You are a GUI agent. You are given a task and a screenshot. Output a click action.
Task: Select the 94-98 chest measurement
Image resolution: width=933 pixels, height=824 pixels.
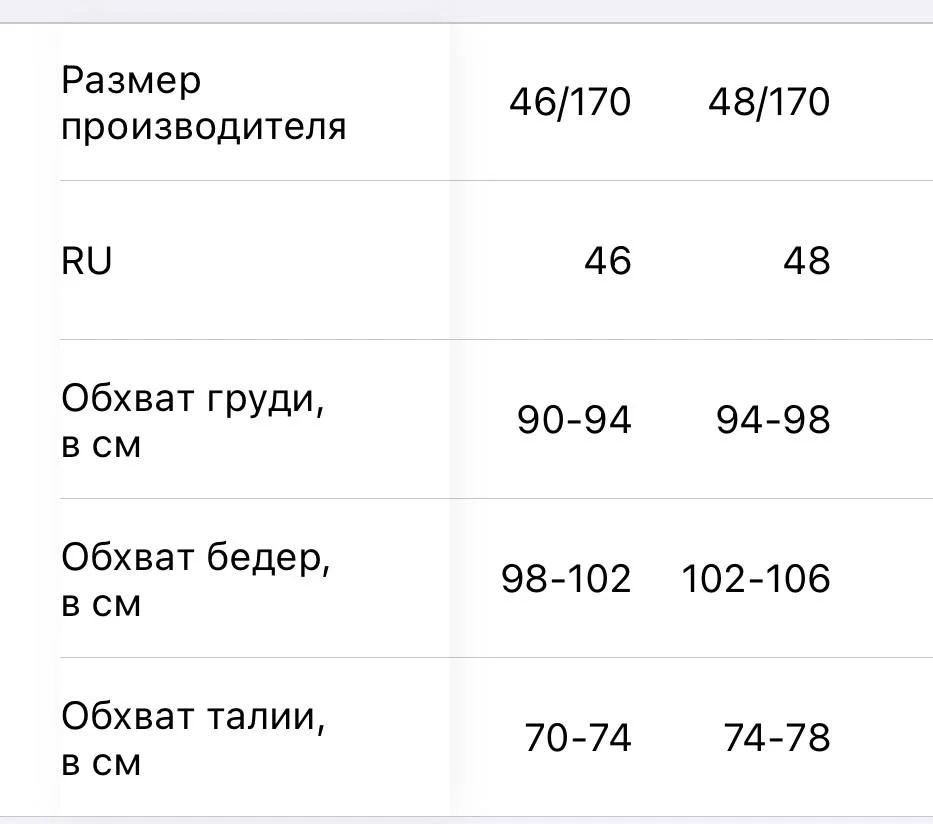773,420
